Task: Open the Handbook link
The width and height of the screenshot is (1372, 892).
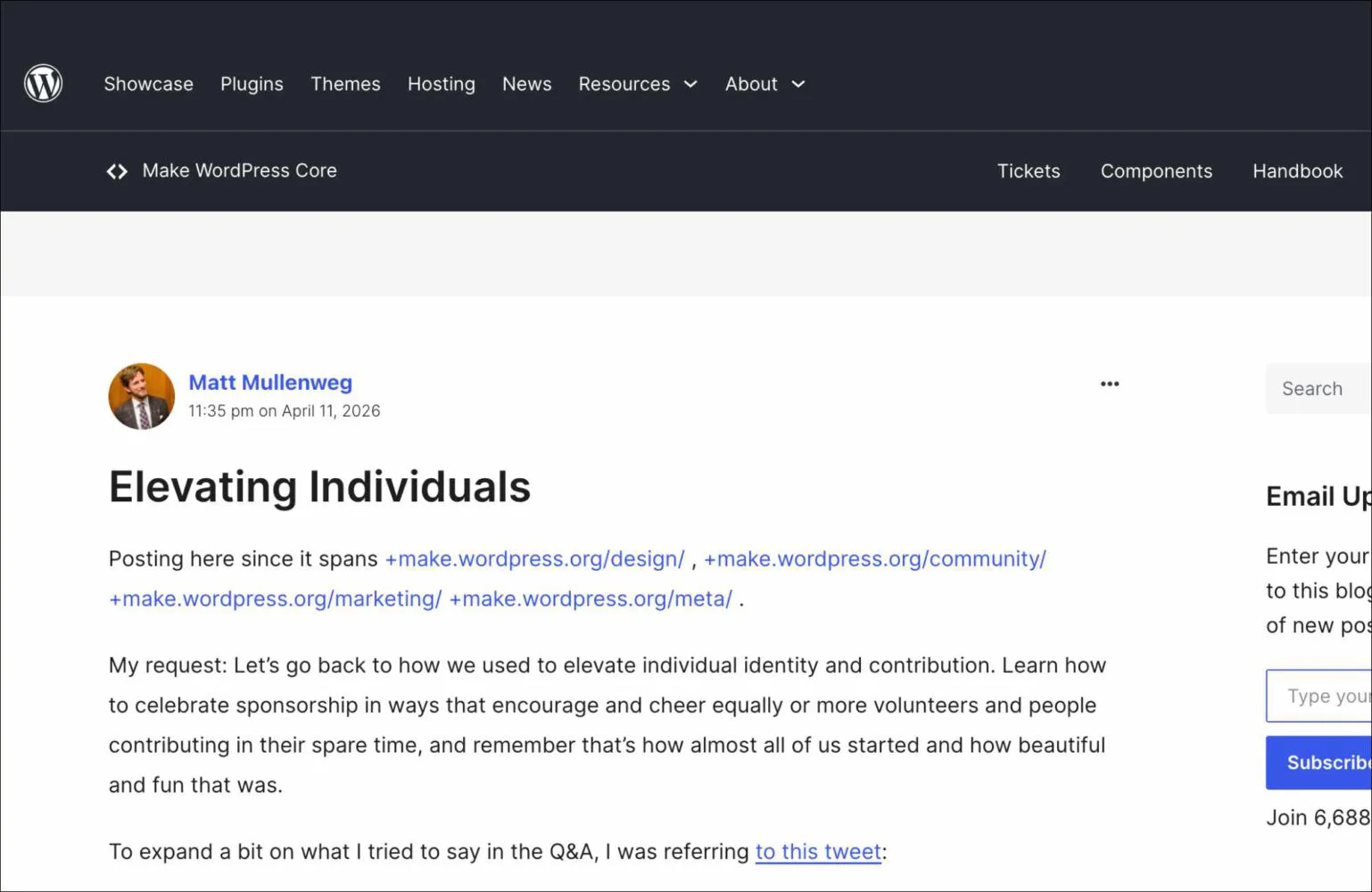Action: [1297, 171]
